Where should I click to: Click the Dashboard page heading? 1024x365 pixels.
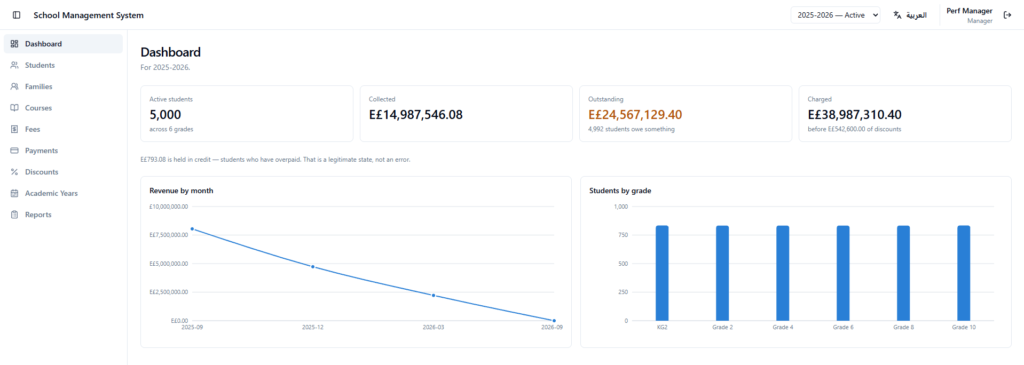click(x=170, y=52)
